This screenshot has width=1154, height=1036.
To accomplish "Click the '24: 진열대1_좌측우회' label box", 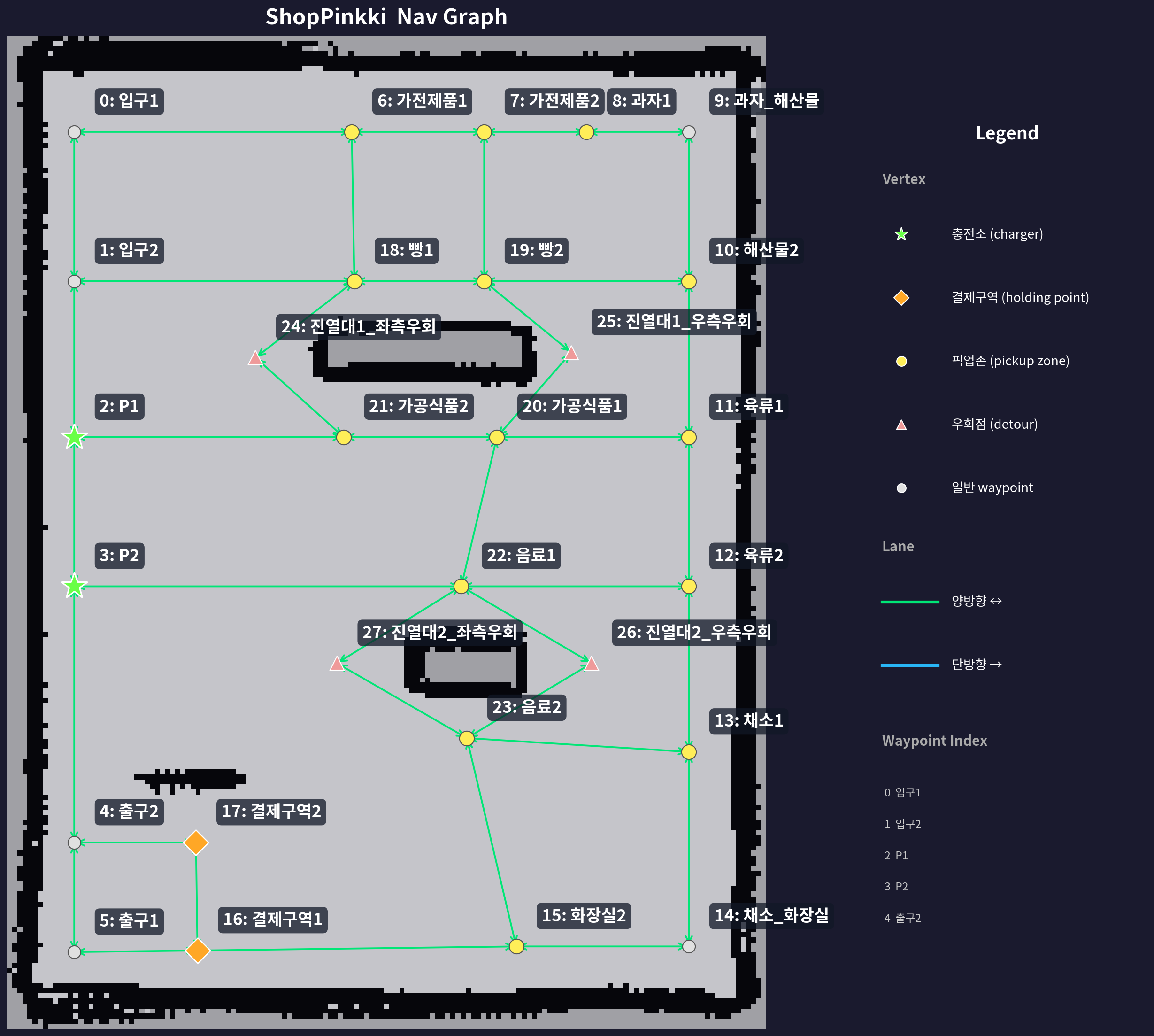I will pos(359,327).
